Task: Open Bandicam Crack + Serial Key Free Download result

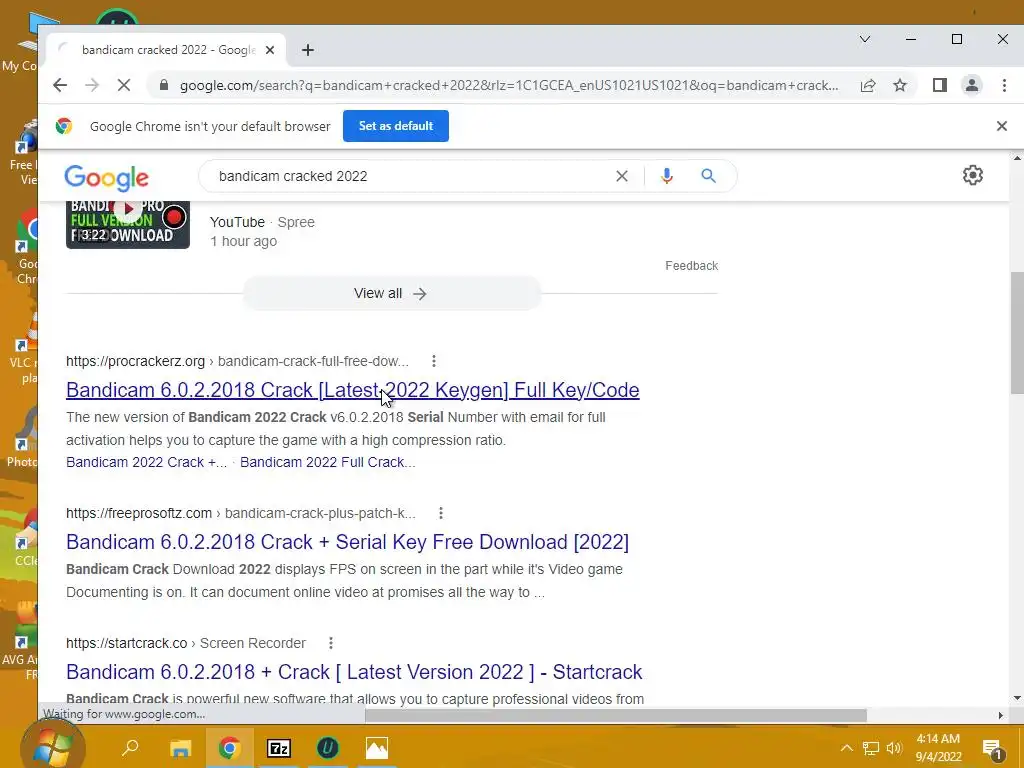Action: [x=347, y=542]
